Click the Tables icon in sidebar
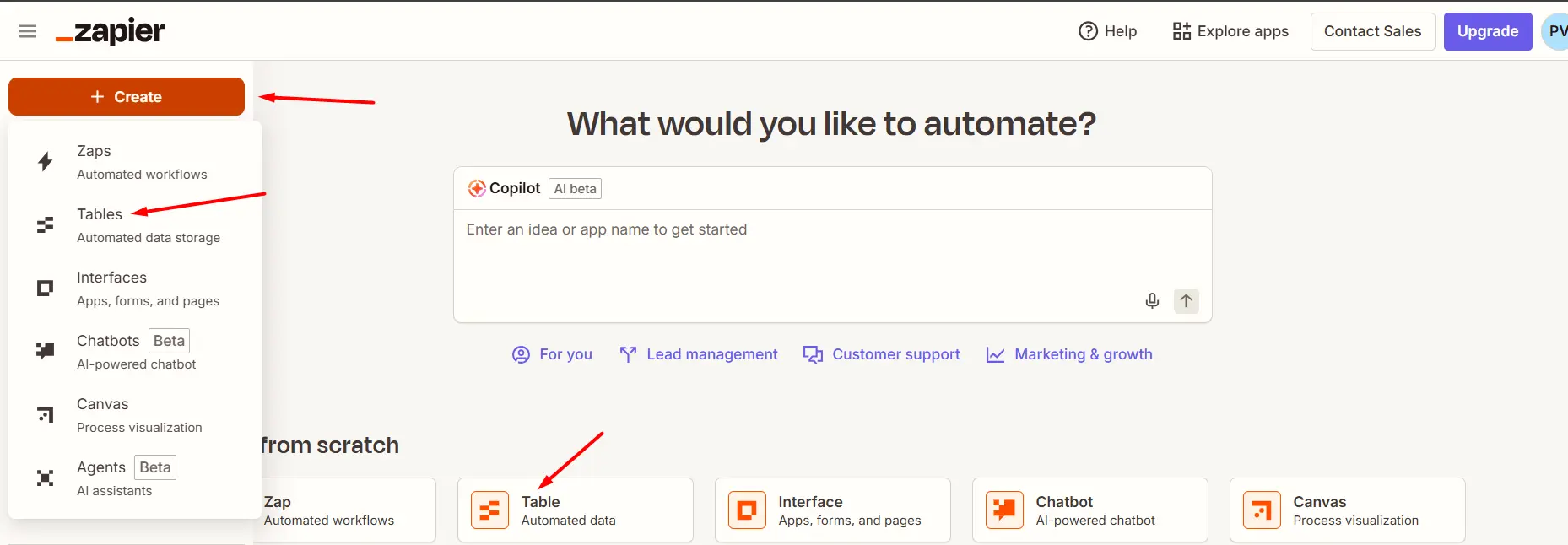 (x=46, y=225)
